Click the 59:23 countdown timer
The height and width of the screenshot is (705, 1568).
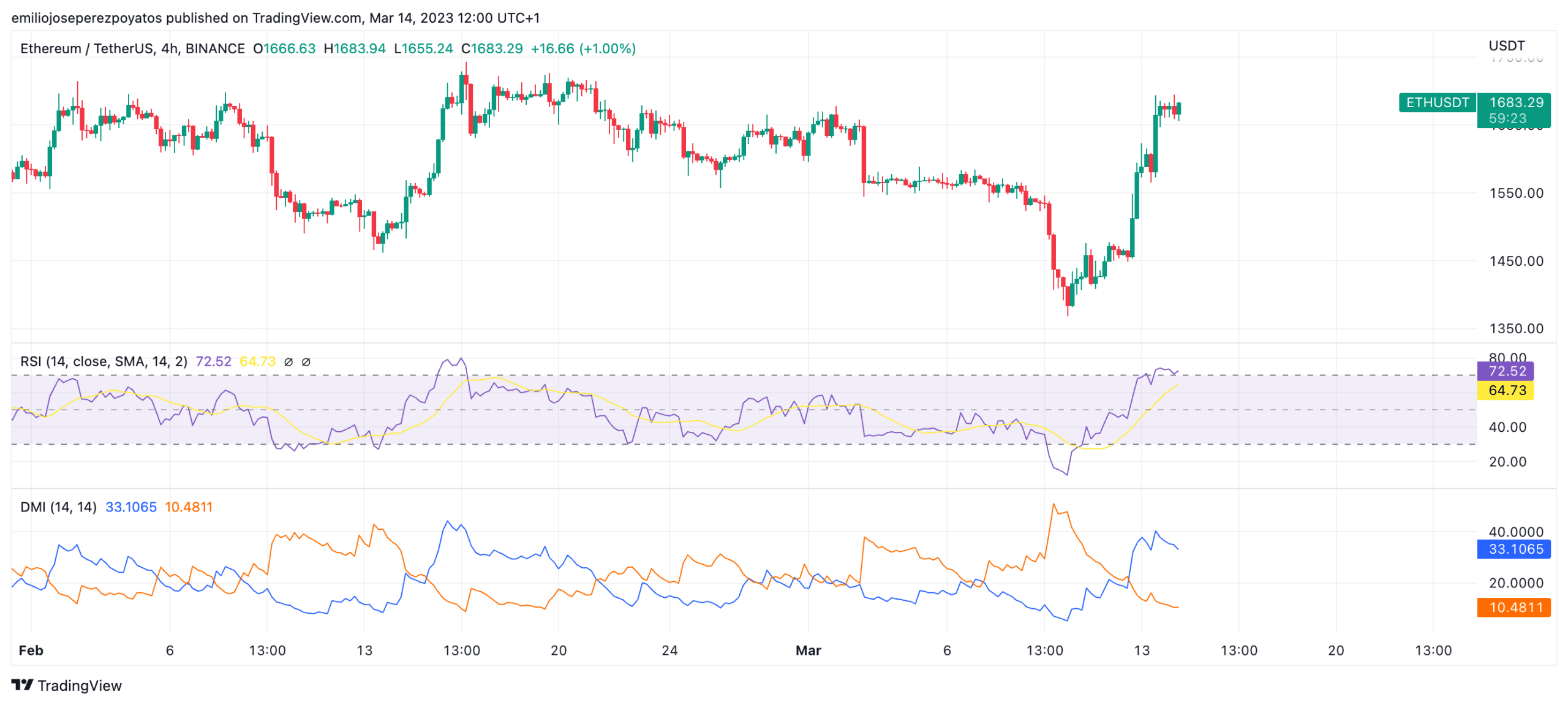[1507, 118]
